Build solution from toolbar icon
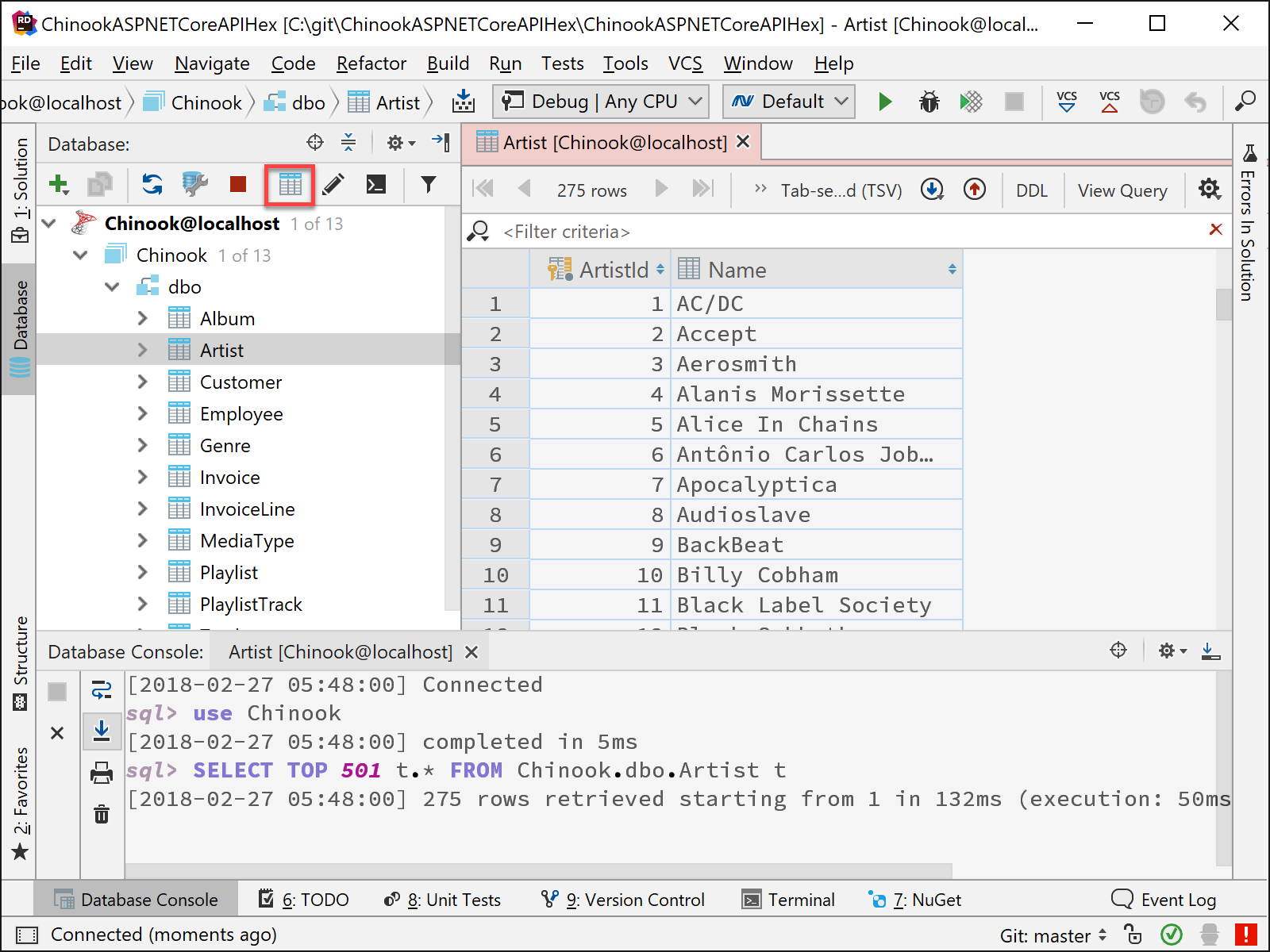This screenshot has width=1270, height=952. pos(464,102)
